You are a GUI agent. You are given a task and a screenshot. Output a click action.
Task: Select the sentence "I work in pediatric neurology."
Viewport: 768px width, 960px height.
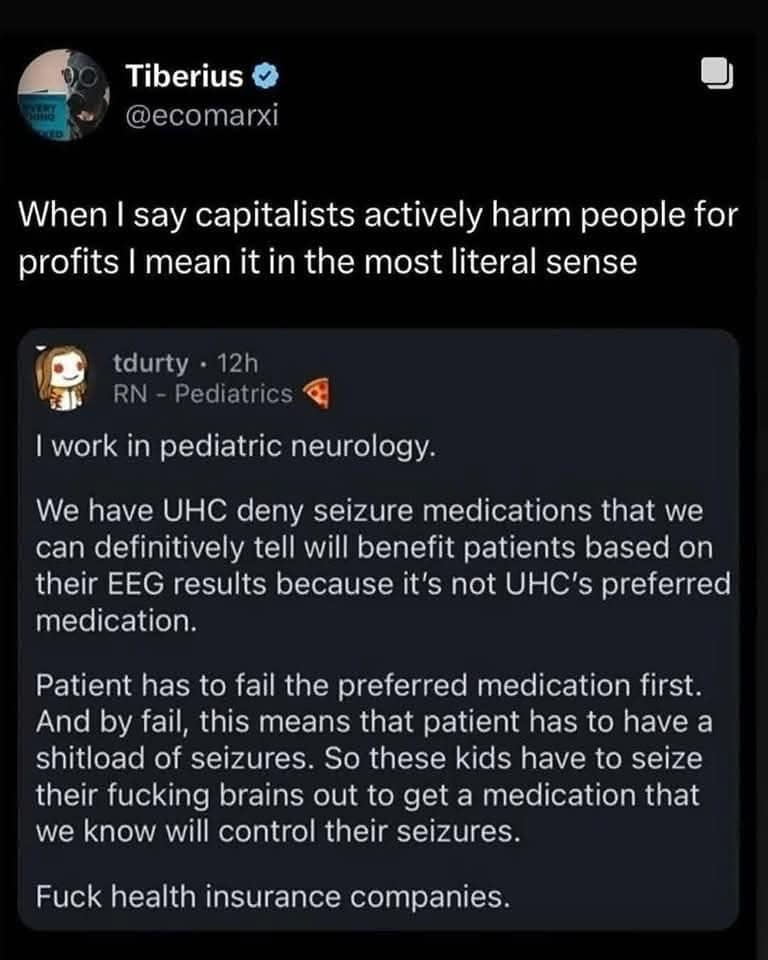[x=236, y=447]
